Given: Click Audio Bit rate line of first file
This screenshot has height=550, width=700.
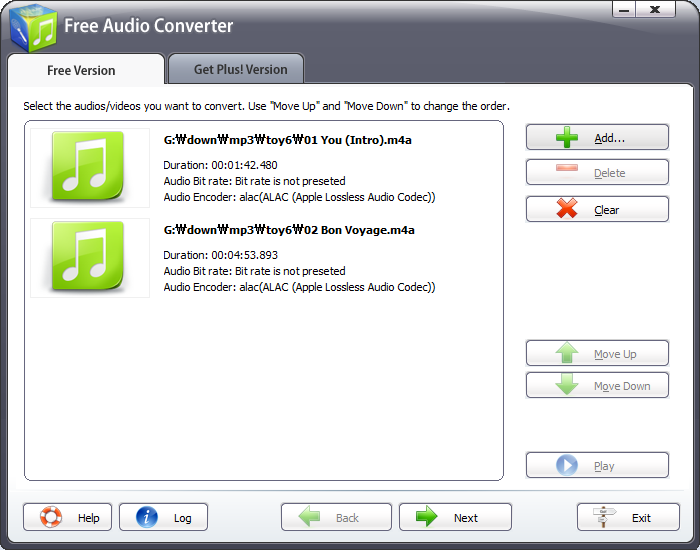Looking at the screenshot, I should [254, 181].
